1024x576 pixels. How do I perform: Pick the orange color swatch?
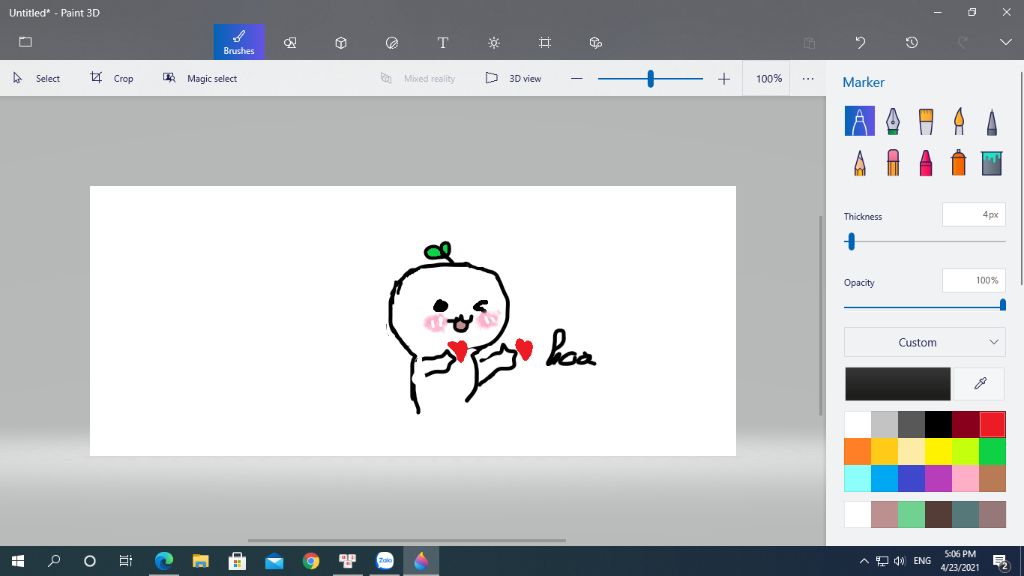(x=857, y=452)
